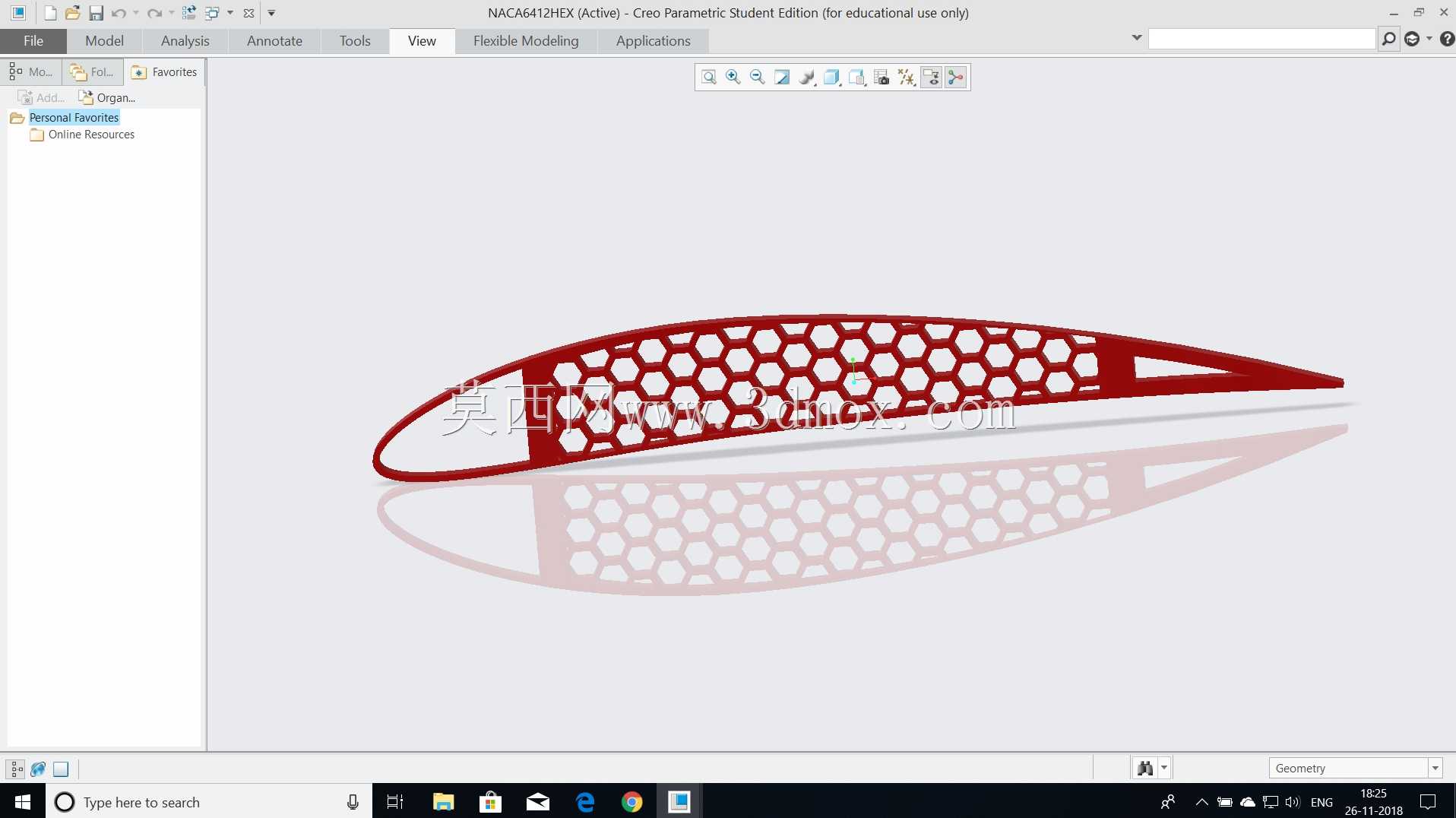Toggle the navigator panel display icon
Screen dimensions: 1456x818
pyautogui.click(x=16, y=769)
